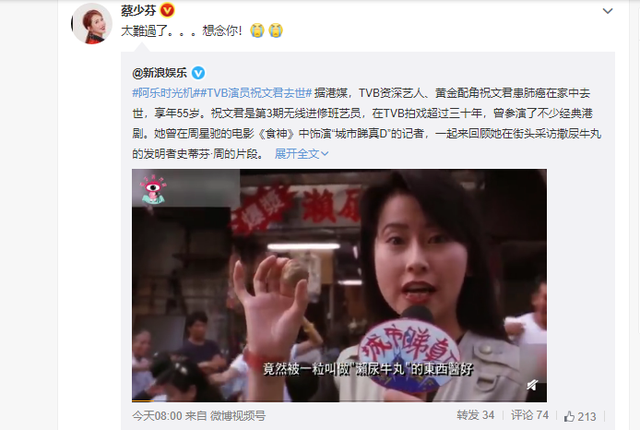Click the orange V verified badge beside 蔡少芬
The height and width of the screenshot is (430, 640).
click(x=167, y=10)
